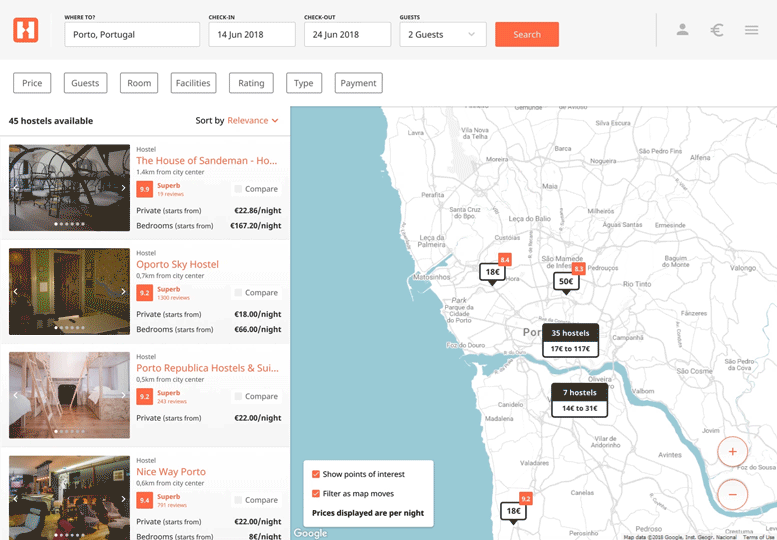Screen dimensions: 777x540
Task: Click the Hostelworld logo icon
Action: pyautogui.click(x=26, y=30)
